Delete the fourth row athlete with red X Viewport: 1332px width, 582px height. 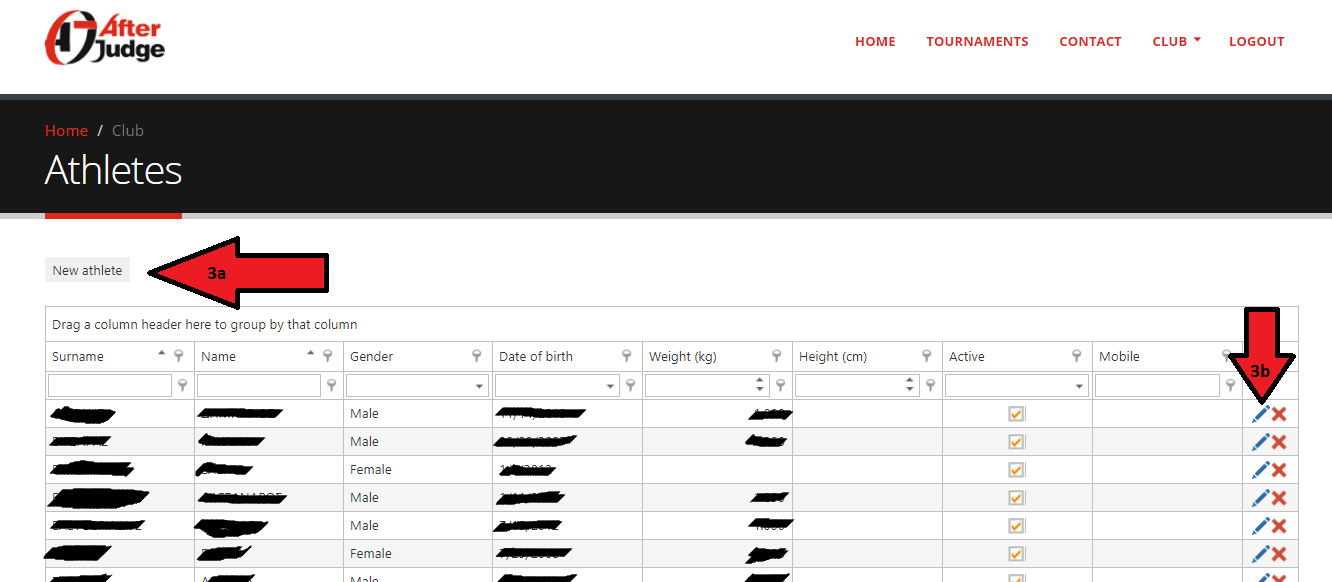[1279, 498]
